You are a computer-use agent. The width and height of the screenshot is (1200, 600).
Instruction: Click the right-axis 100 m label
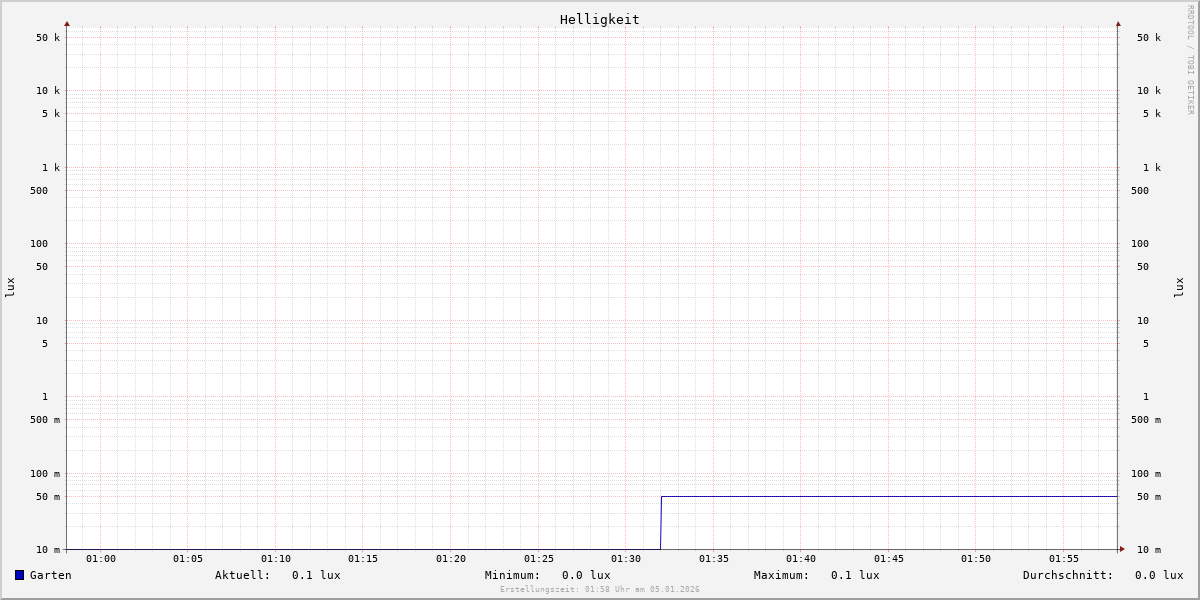click(x=1146, y=474)
